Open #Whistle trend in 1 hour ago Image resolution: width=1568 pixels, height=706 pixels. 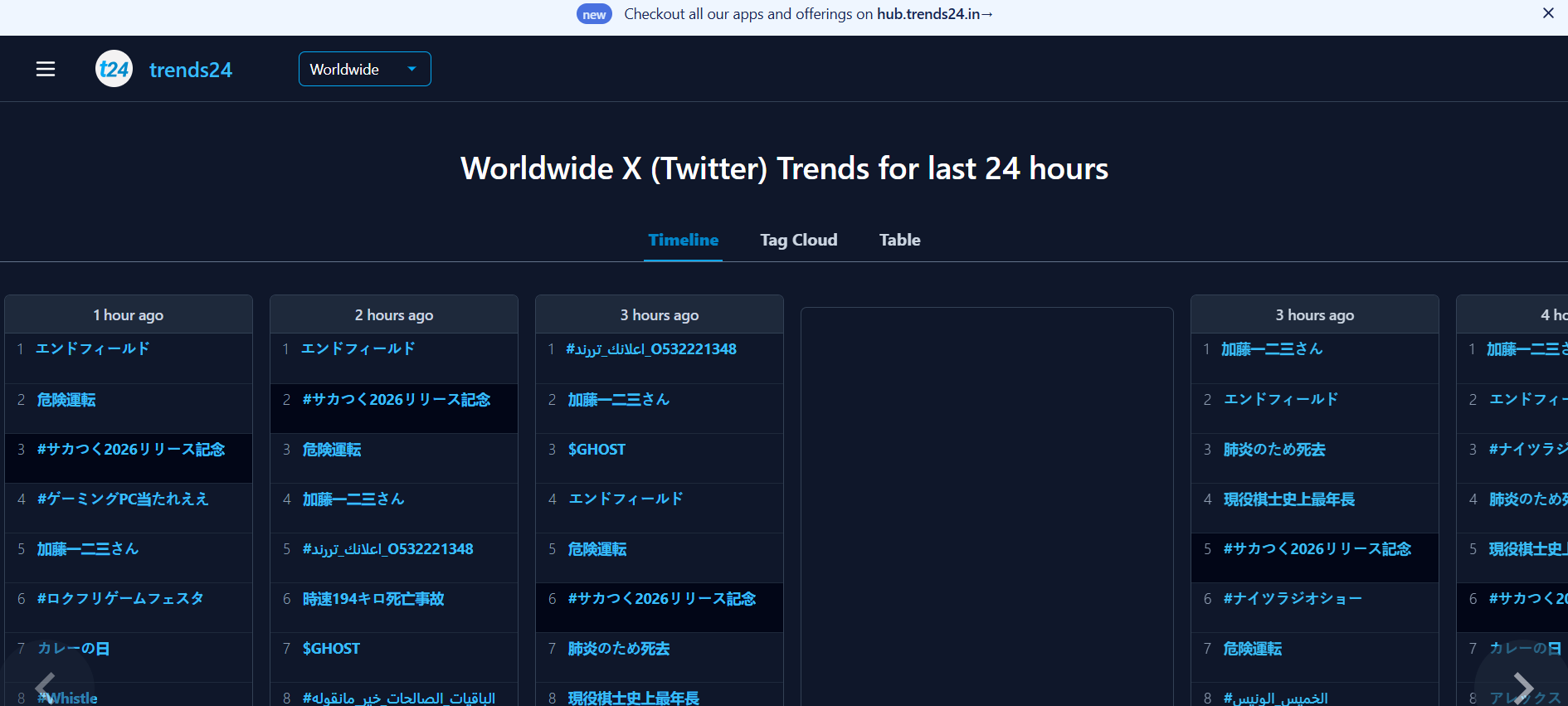[x=67, y=699]
